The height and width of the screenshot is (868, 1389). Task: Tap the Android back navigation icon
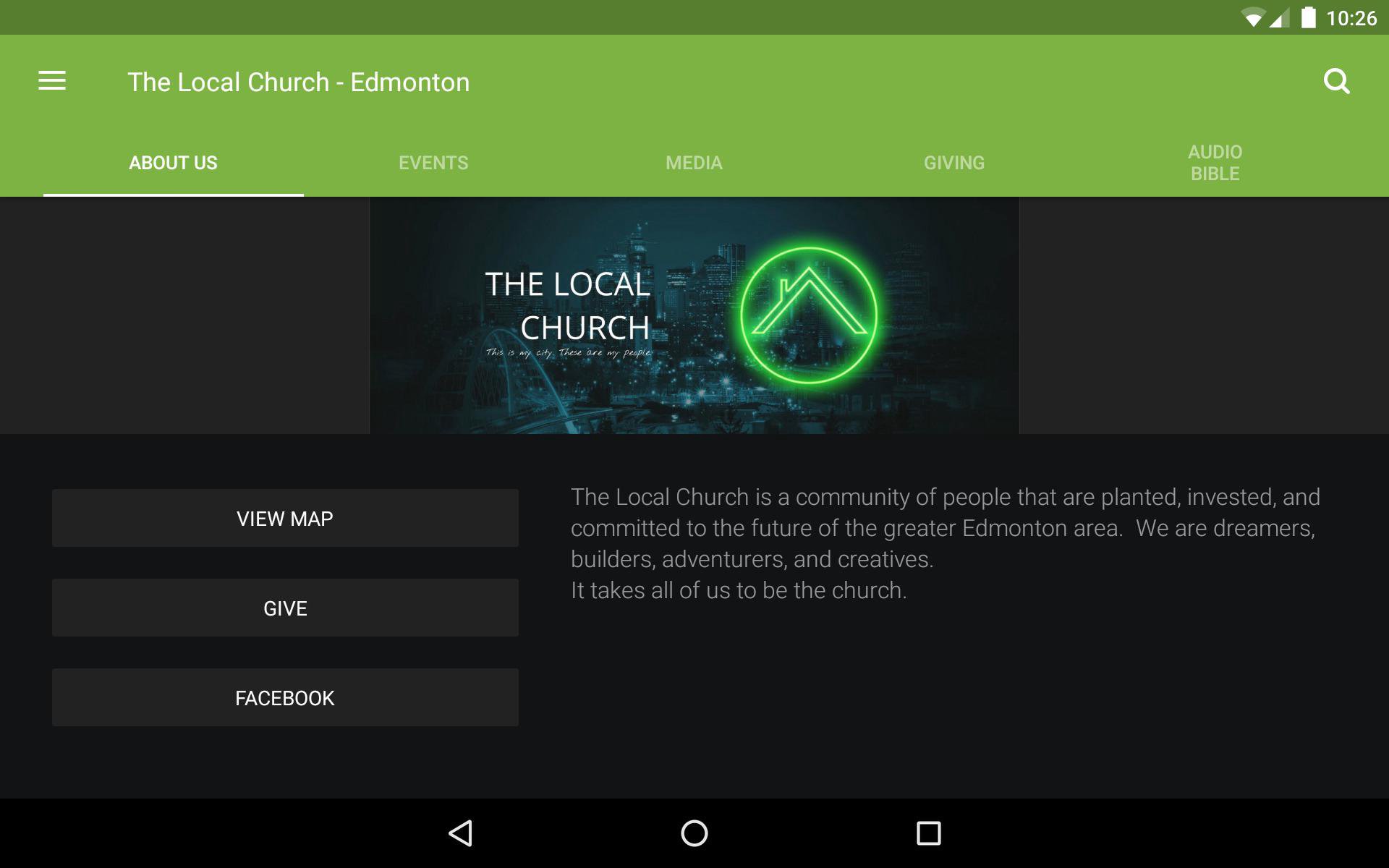pyautogui.click(x=461, y=833)
